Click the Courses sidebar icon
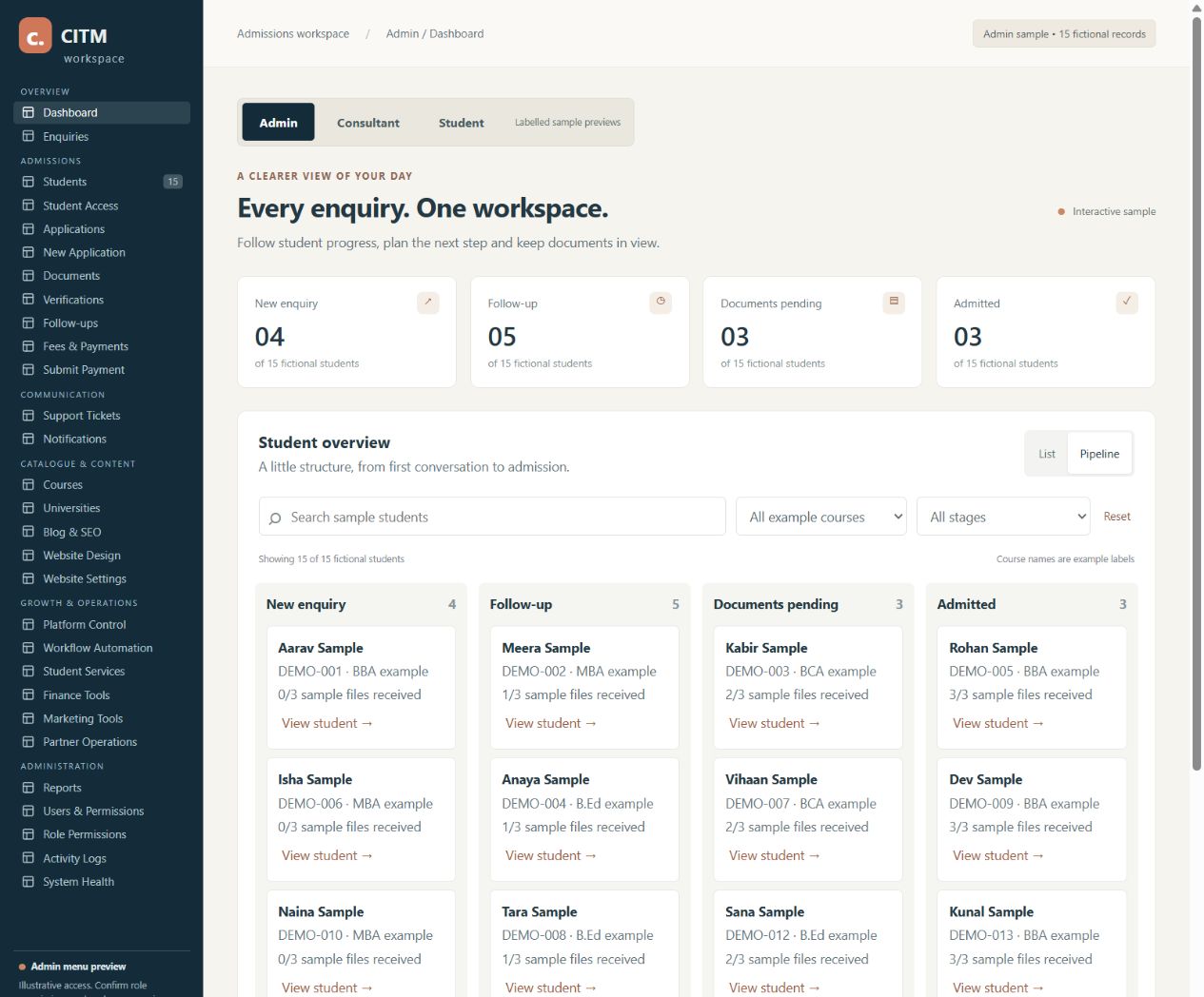The height and width of the screenshot is (997, 1204). click(x=29, y=484)
